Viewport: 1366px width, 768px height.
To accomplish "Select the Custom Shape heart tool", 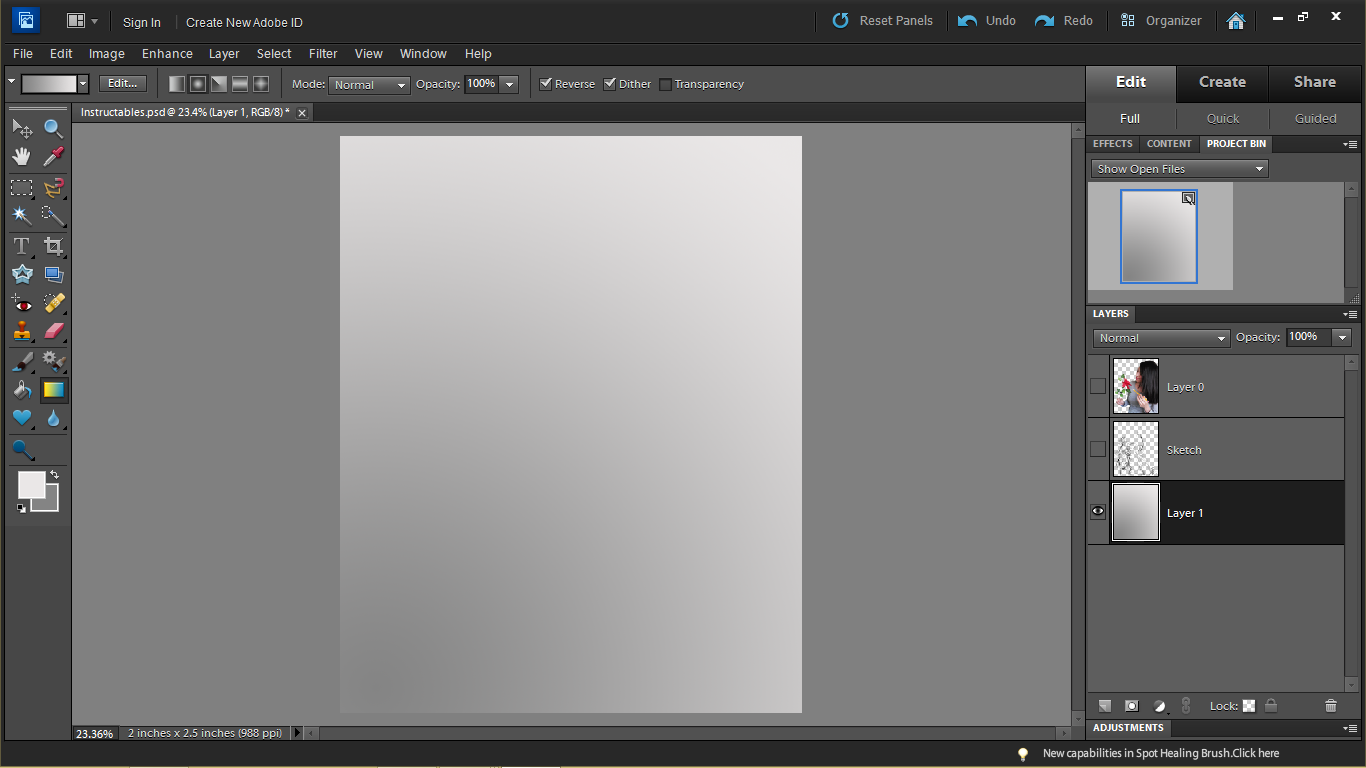I will tap(22, 418).
